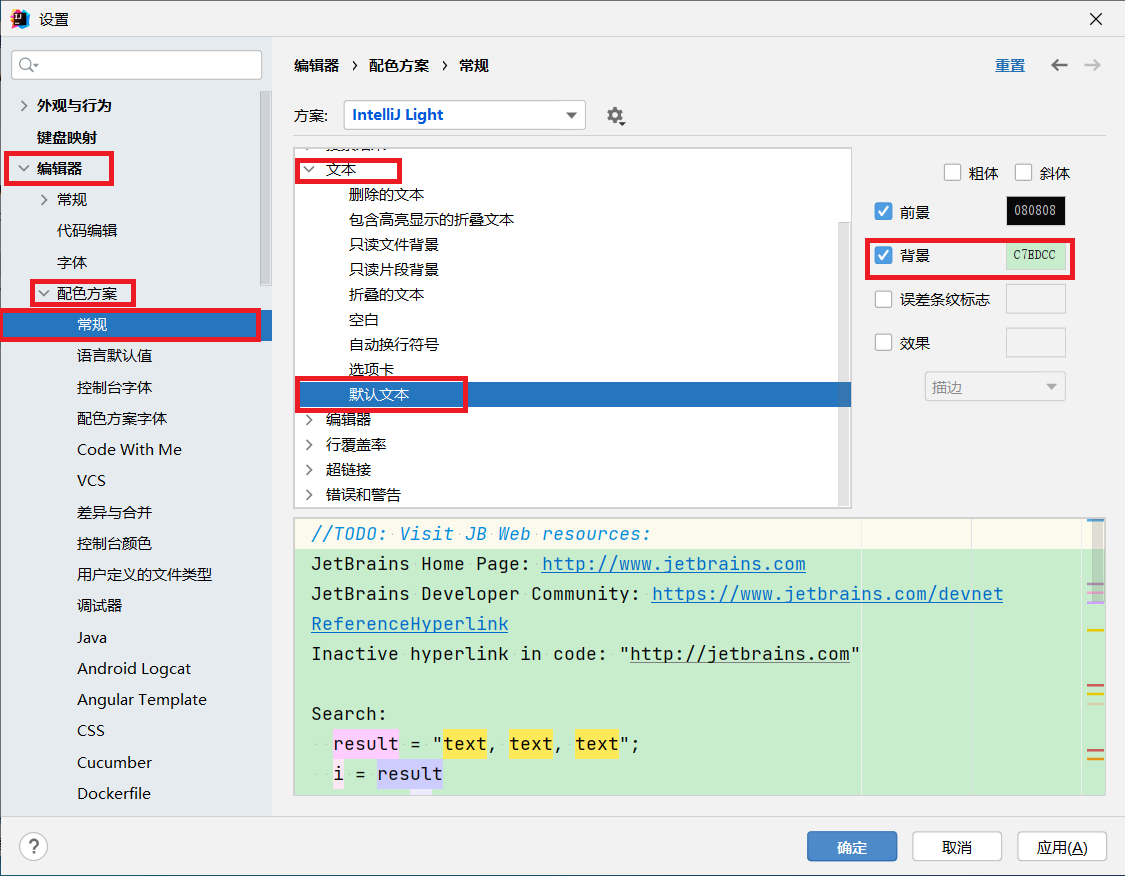Click the 误差条纹标志 empty color swatch

(x=1035, y=298)
